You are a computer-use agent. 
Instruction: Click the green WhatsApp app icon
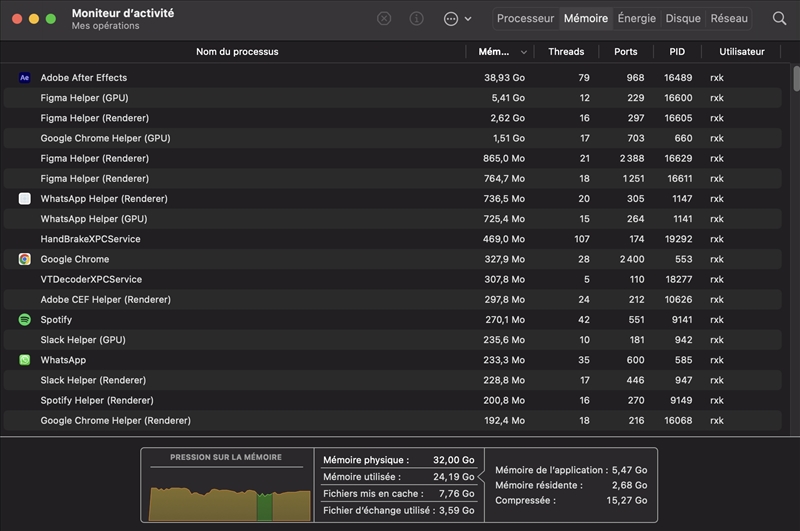24,360
